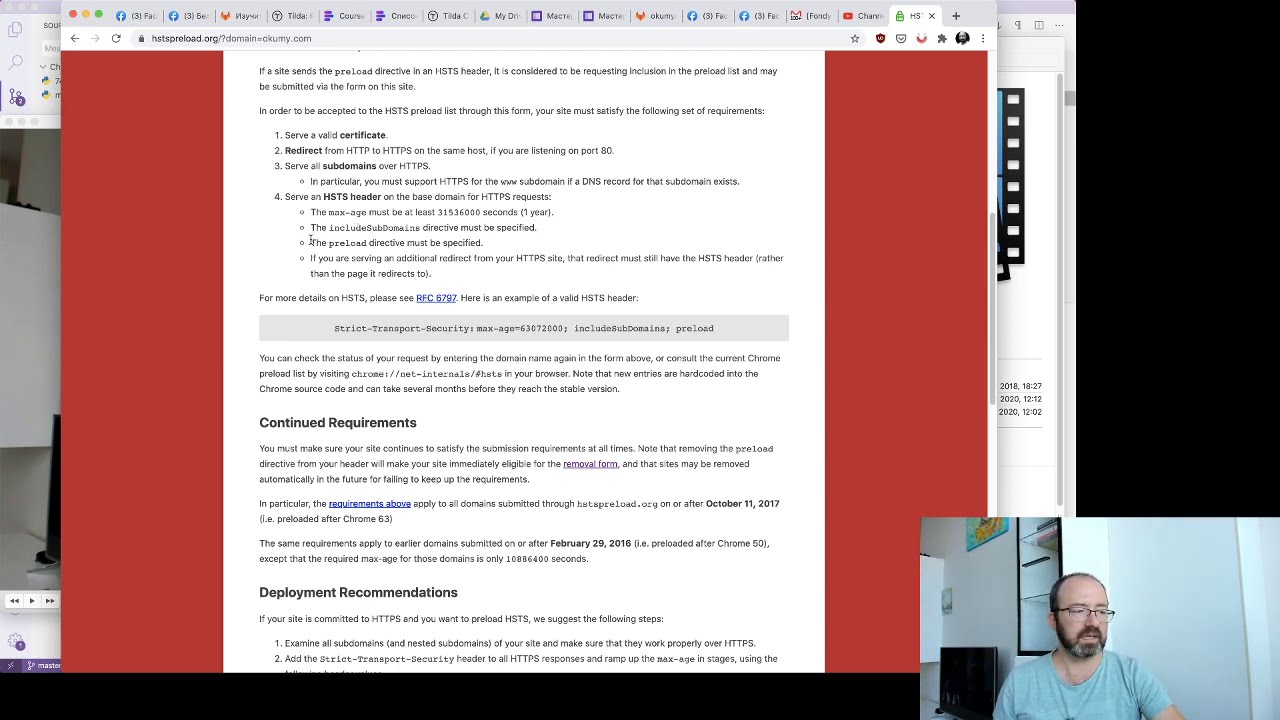This screenshot has width=1280, height=720.
Task: Click the Deployment Recommendations heading
Action: [358, 593]
